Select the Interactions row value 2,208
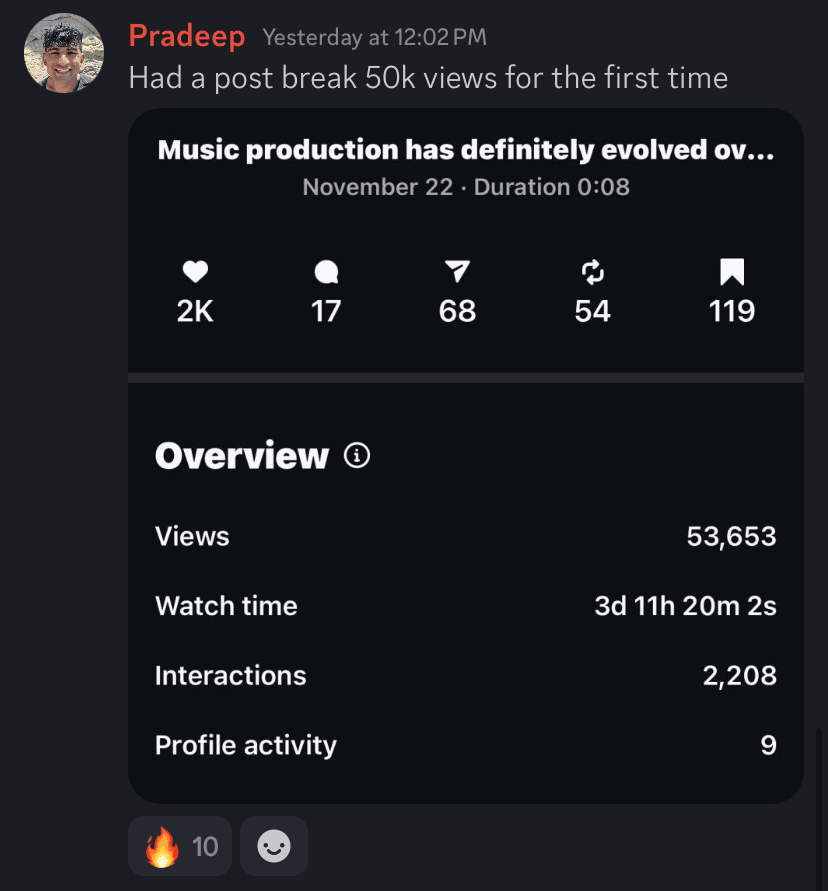 pyautogui.click(x=739, y=676)
